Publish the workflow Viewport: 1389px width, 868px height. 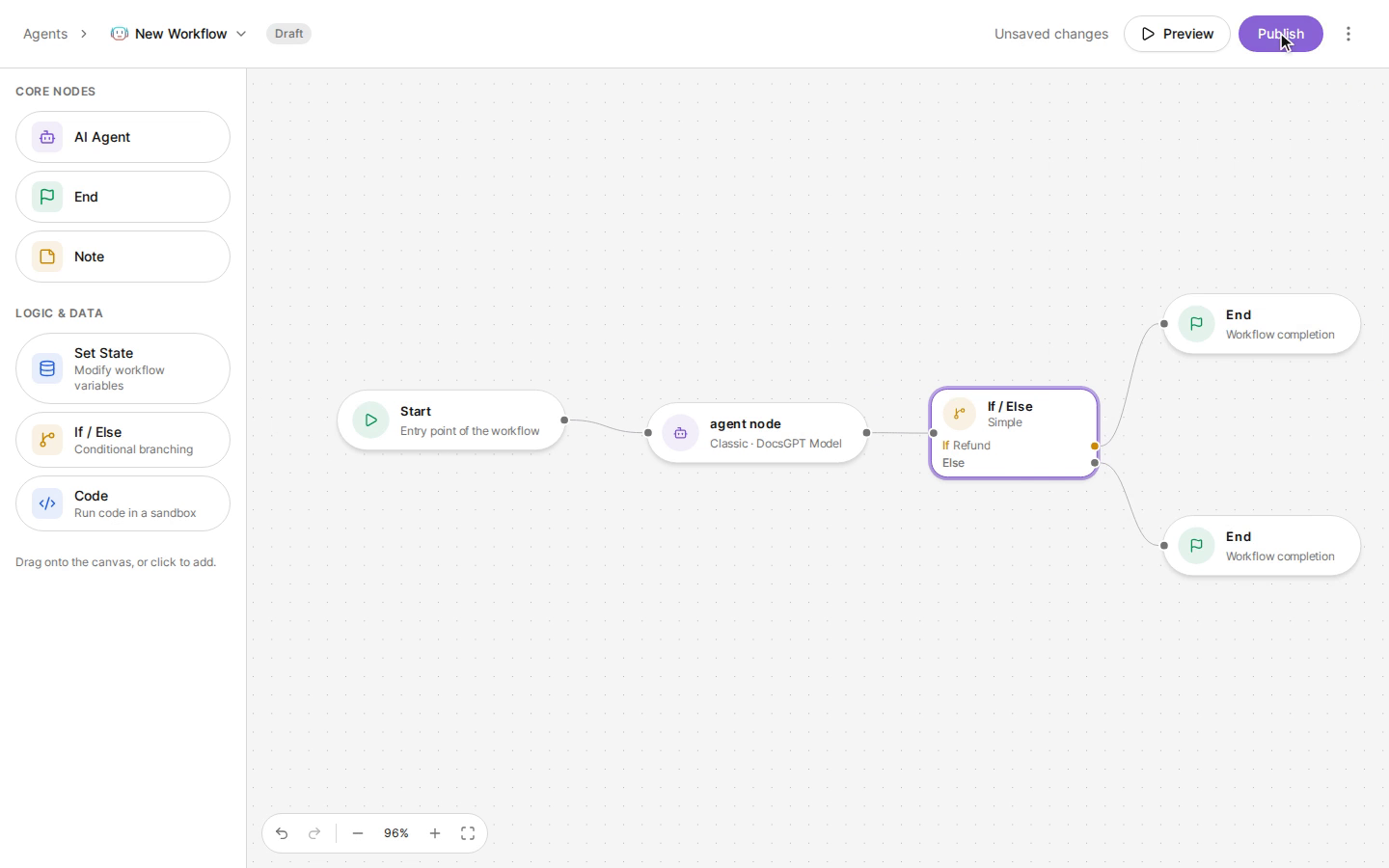coord(1281,34)
